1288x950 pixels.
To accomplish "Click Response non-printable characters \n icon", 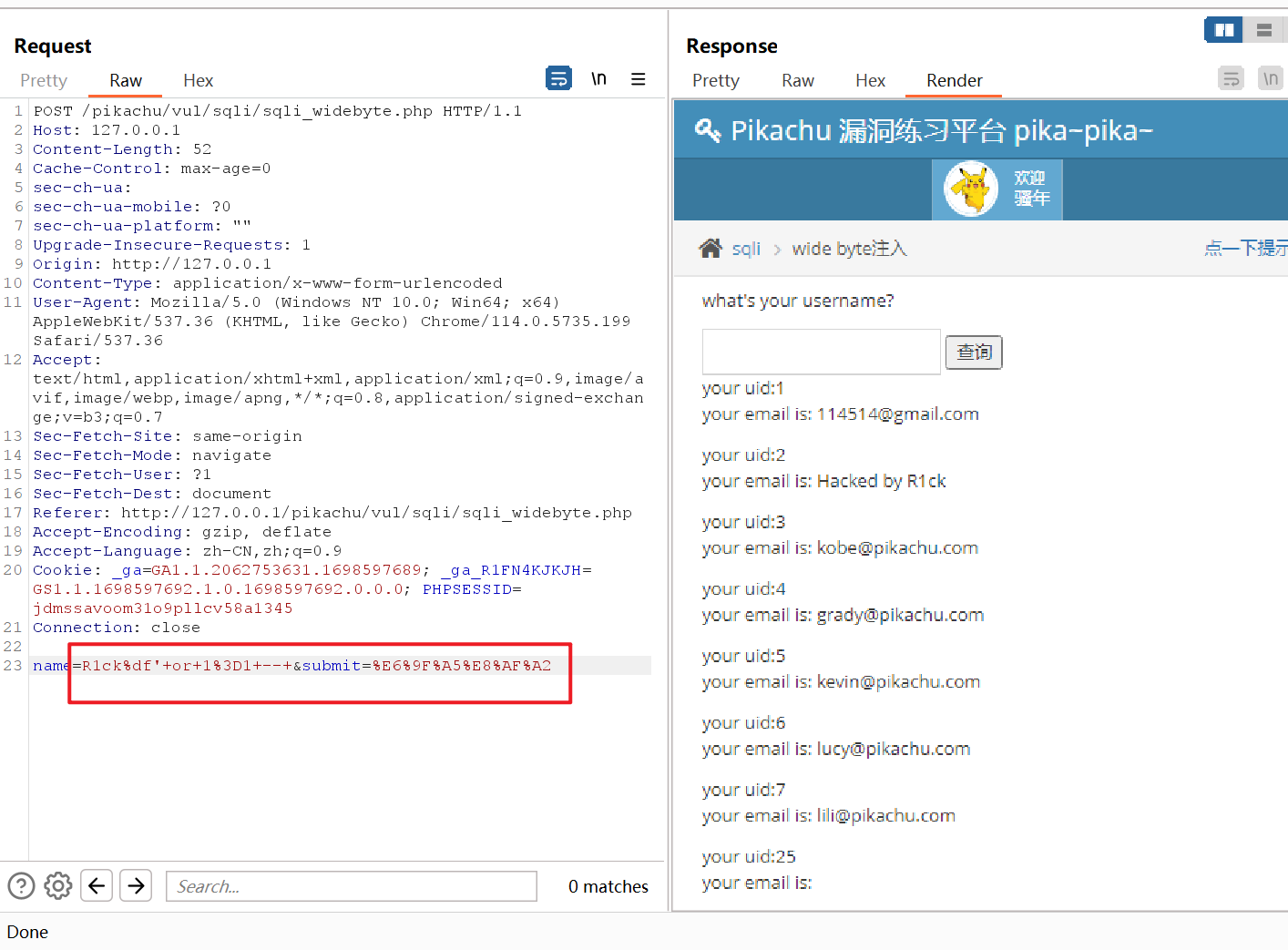I will pos(1271,79).
